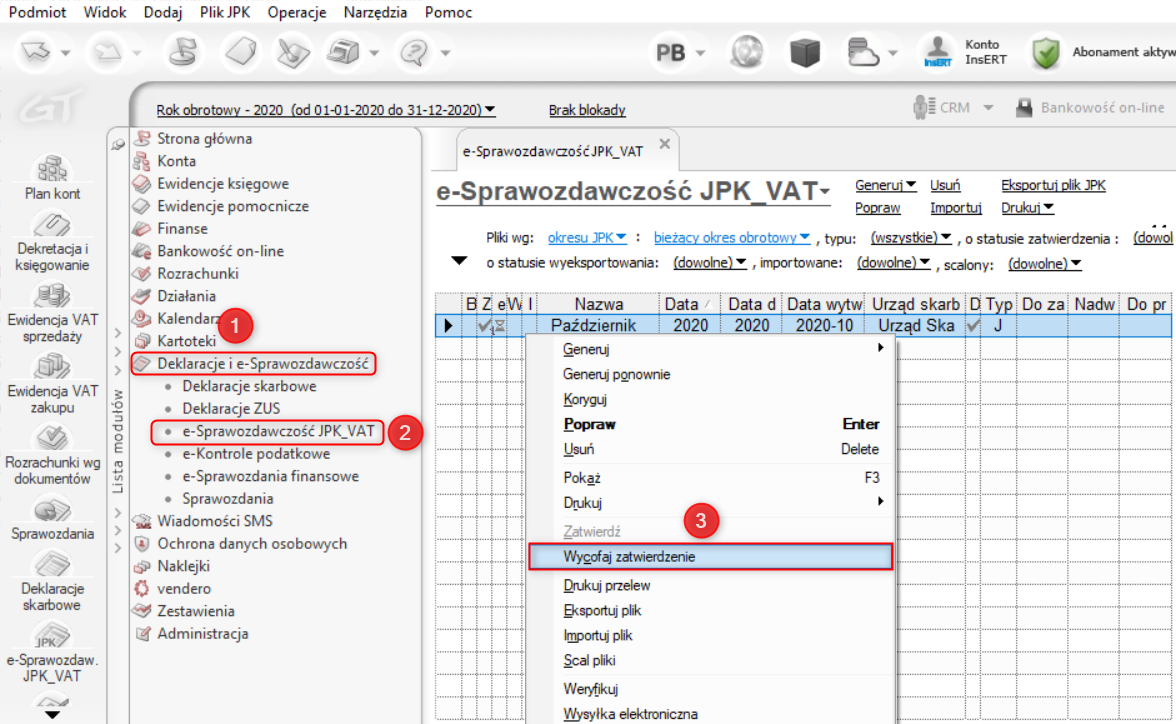Select Rozrachunki module
The height and width of the screenshot is (724, 1176).
[197, 273]
